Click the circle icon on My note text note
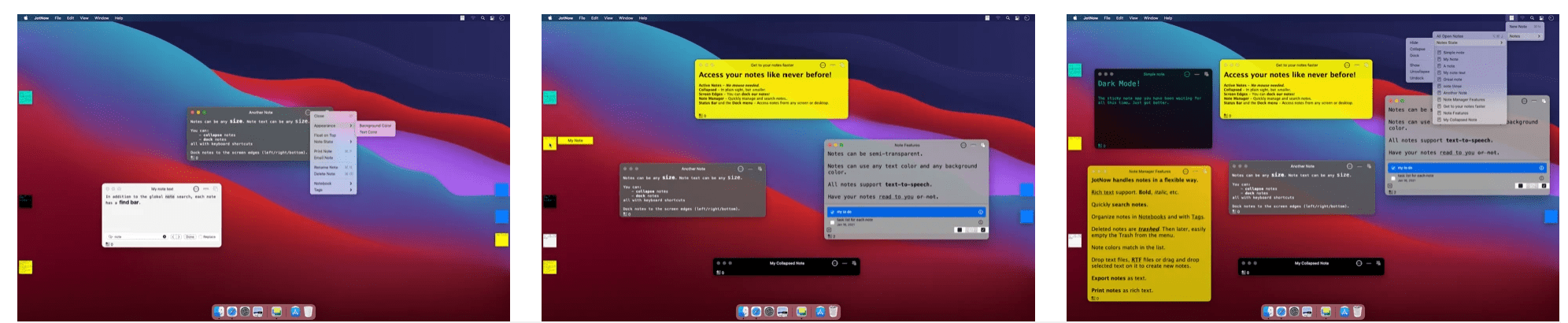This screenshot has height=323, width=1568. tap(196, 189)
